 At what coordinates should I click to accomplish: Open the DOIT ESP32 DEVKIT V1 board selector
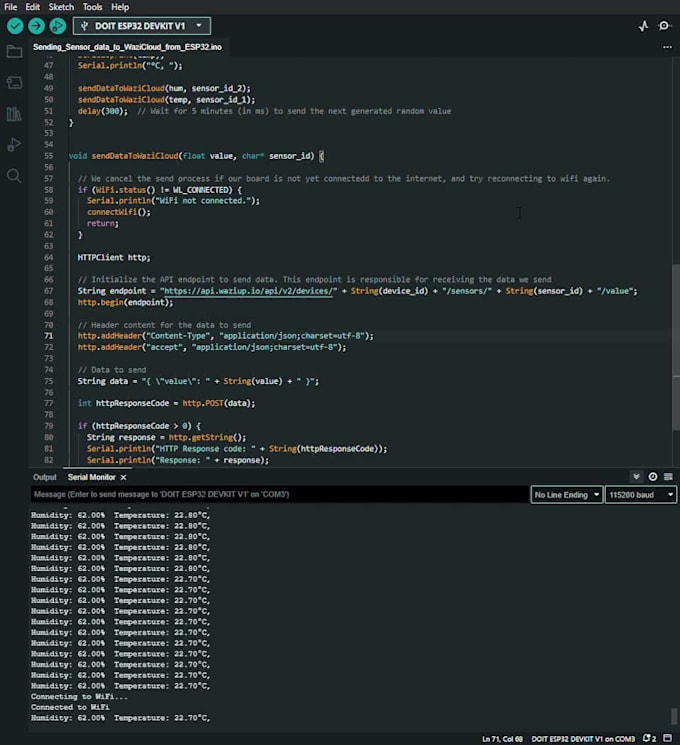click(x=141, y=26)
